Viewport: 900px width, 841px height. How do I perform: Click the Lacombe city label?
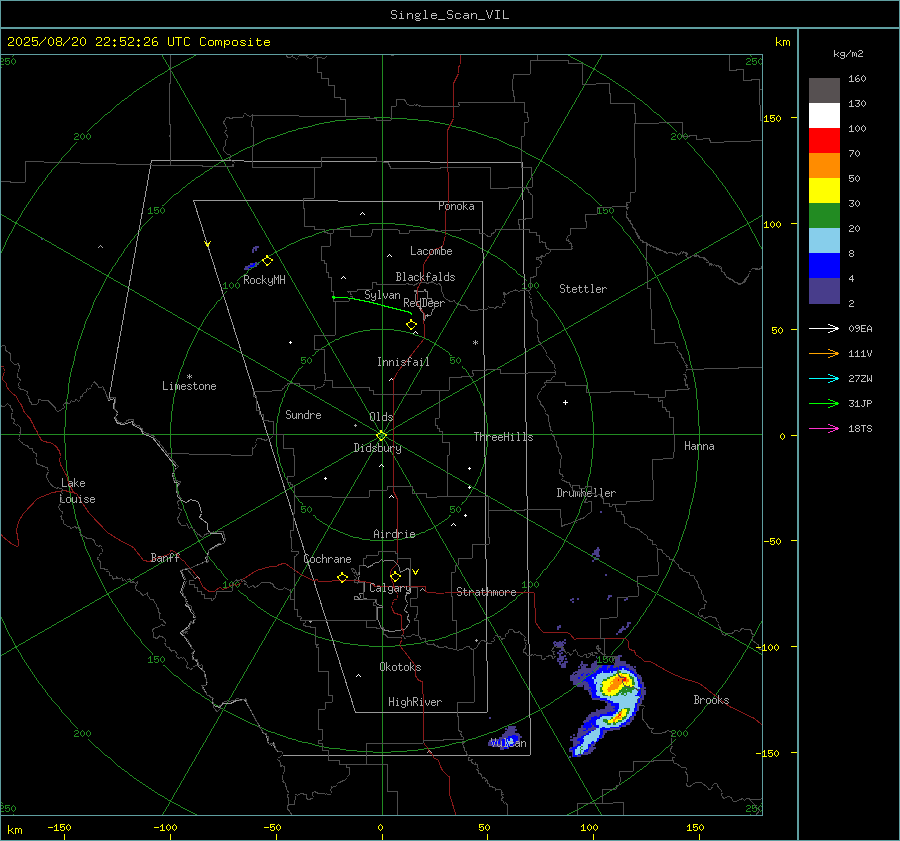pyautogui.click(x=431, y=251)
